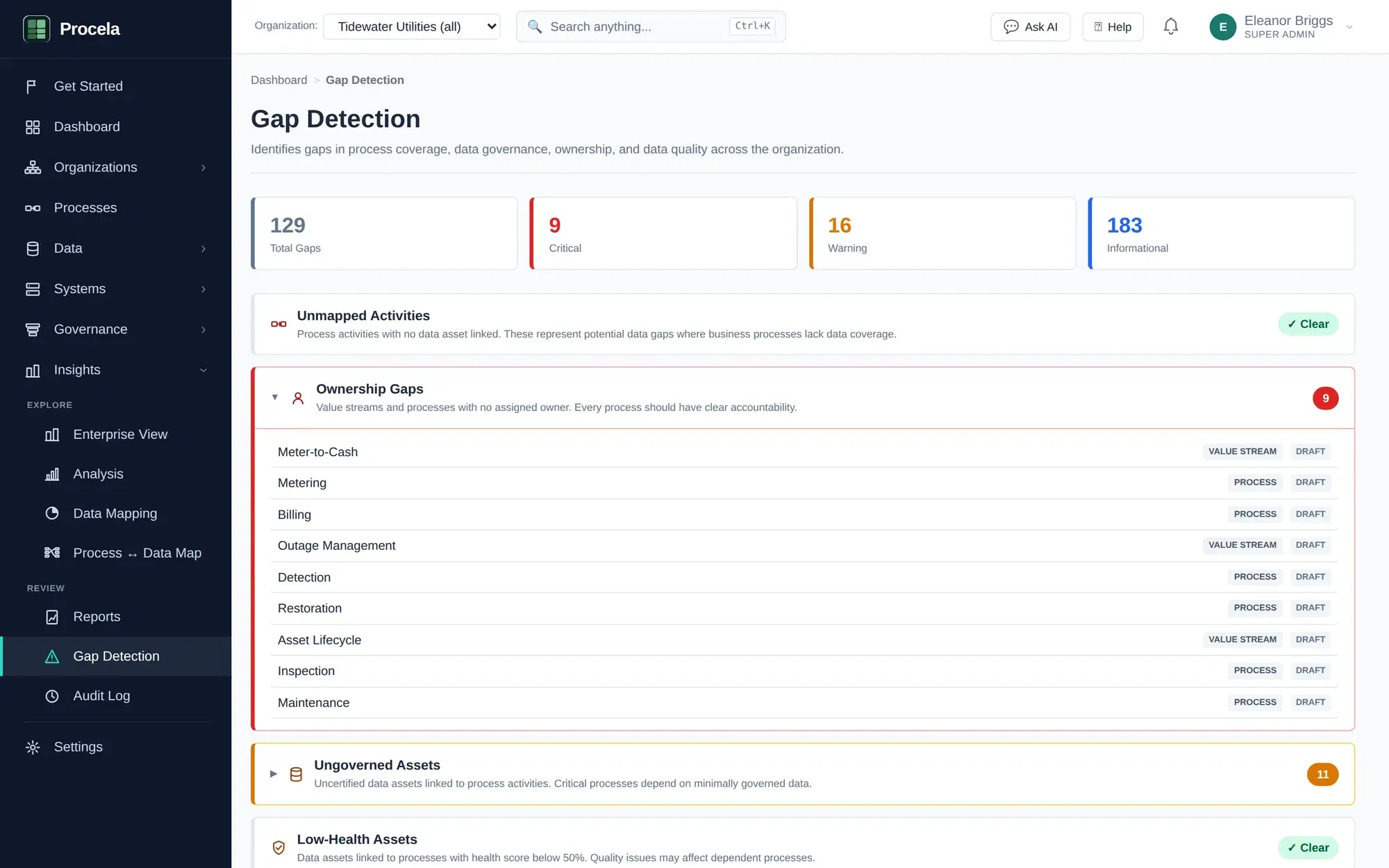Click the Gap Detection warning triangle icon

point(52,656)
